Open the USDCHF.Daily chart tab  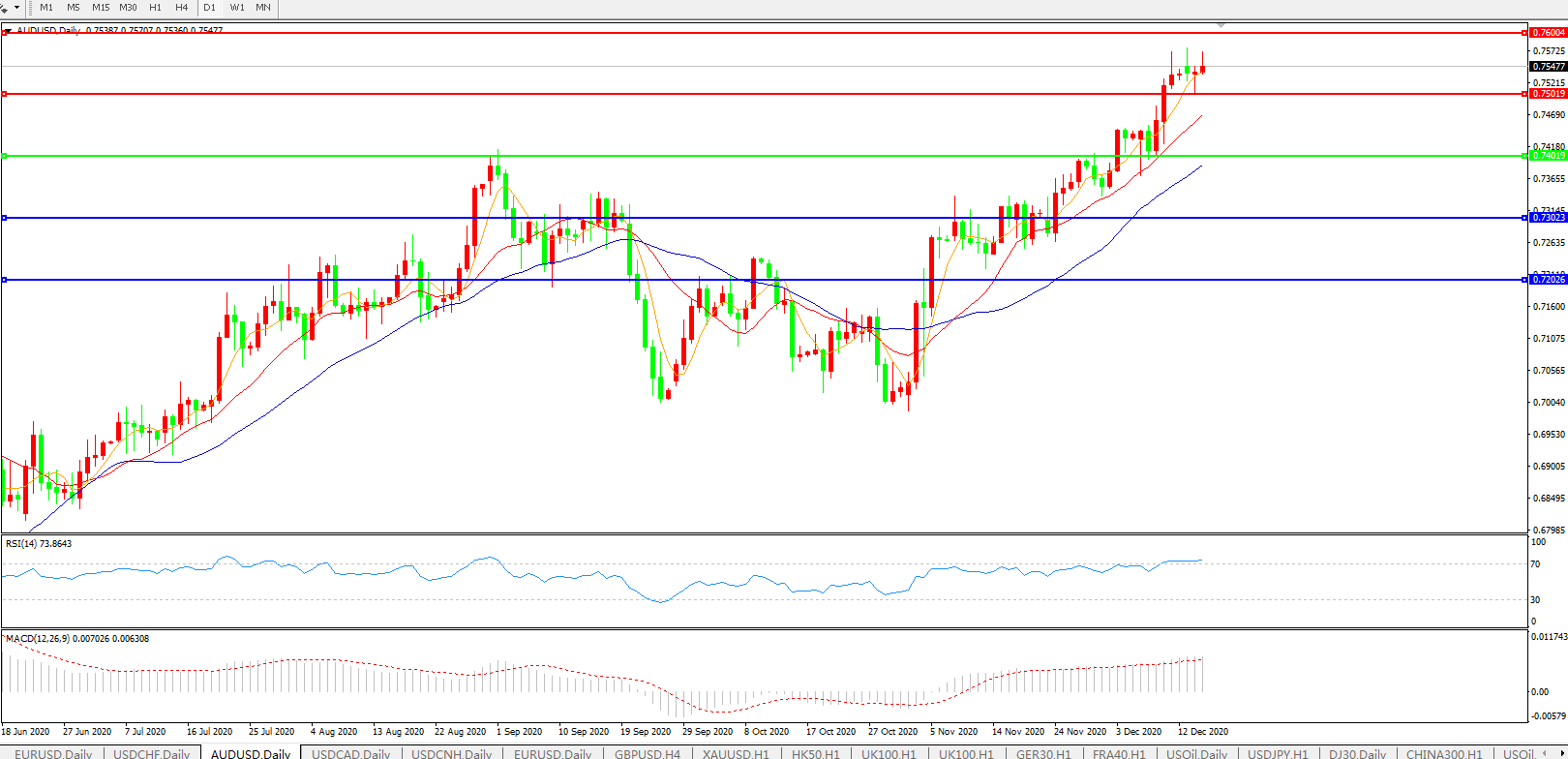tap(152, 753)
